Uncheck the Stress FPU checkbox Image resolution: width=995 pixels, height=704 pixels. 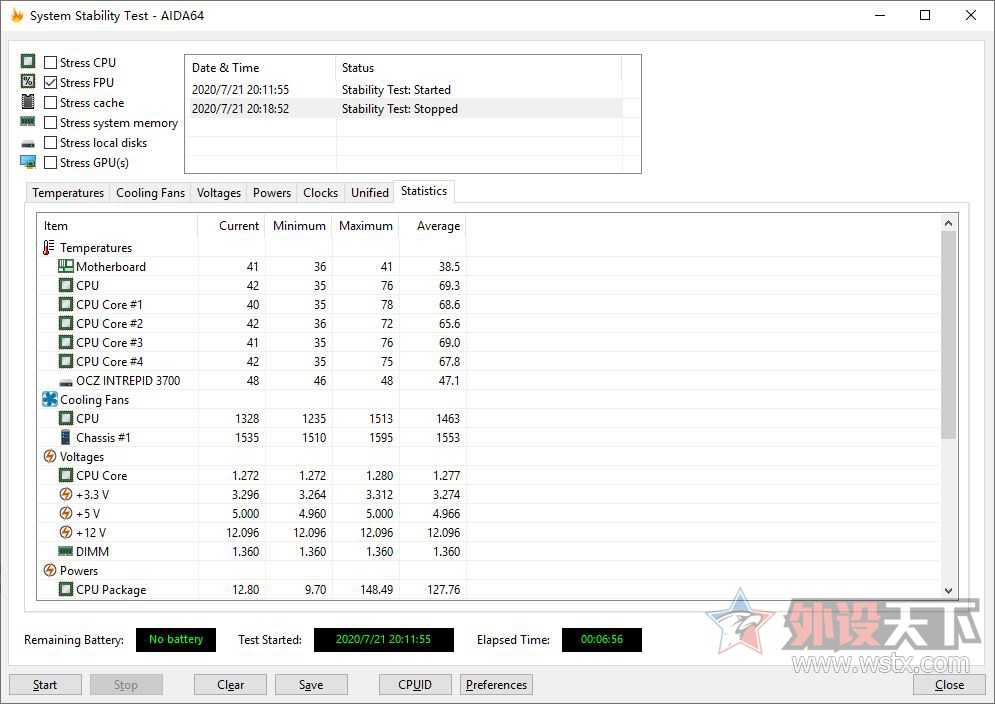click(x=51, y=83)
